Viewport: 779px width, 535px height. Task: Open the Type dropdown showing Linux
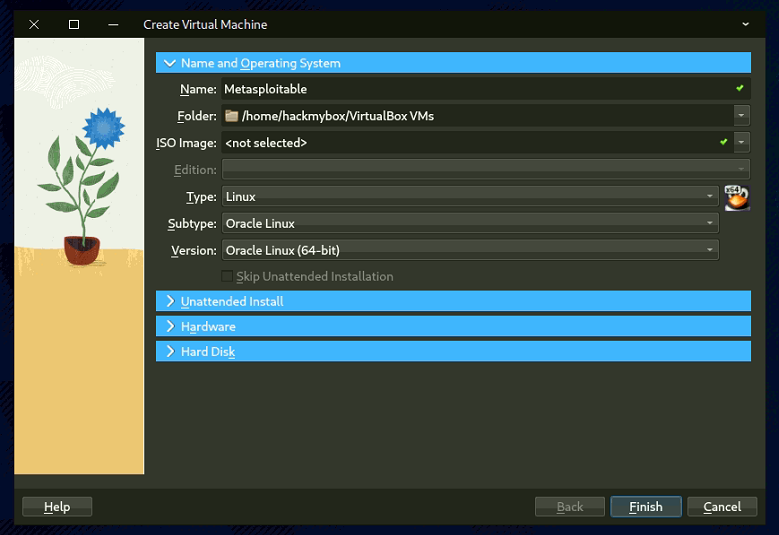coord(470,197)
